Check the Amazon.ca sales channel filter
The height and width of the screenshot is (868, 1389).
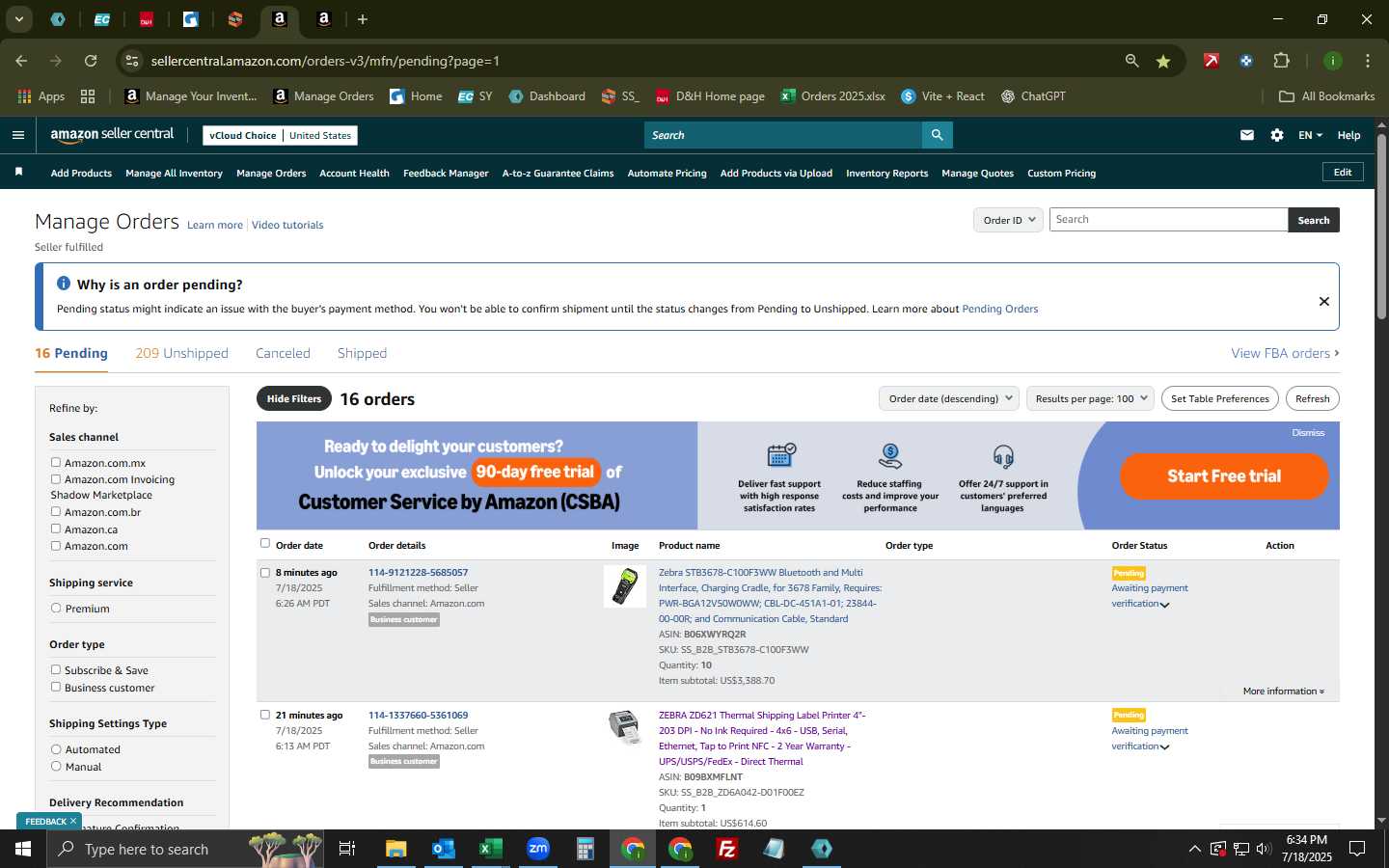[x=56, y=529]
